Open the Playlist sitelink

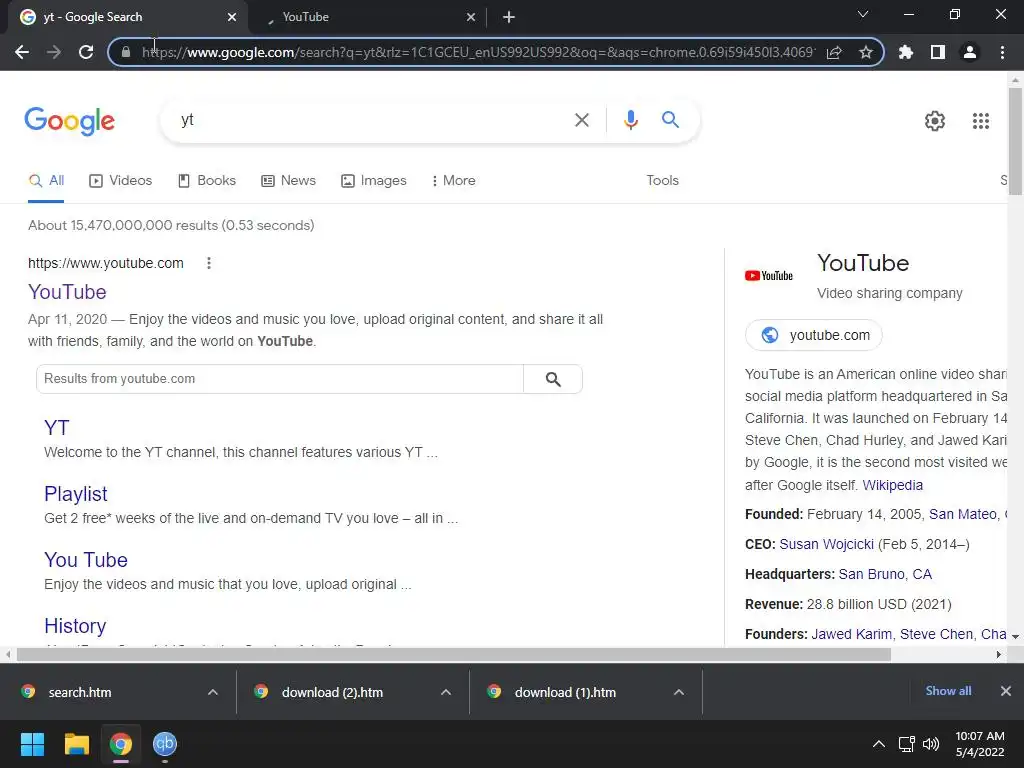point(76,494)
